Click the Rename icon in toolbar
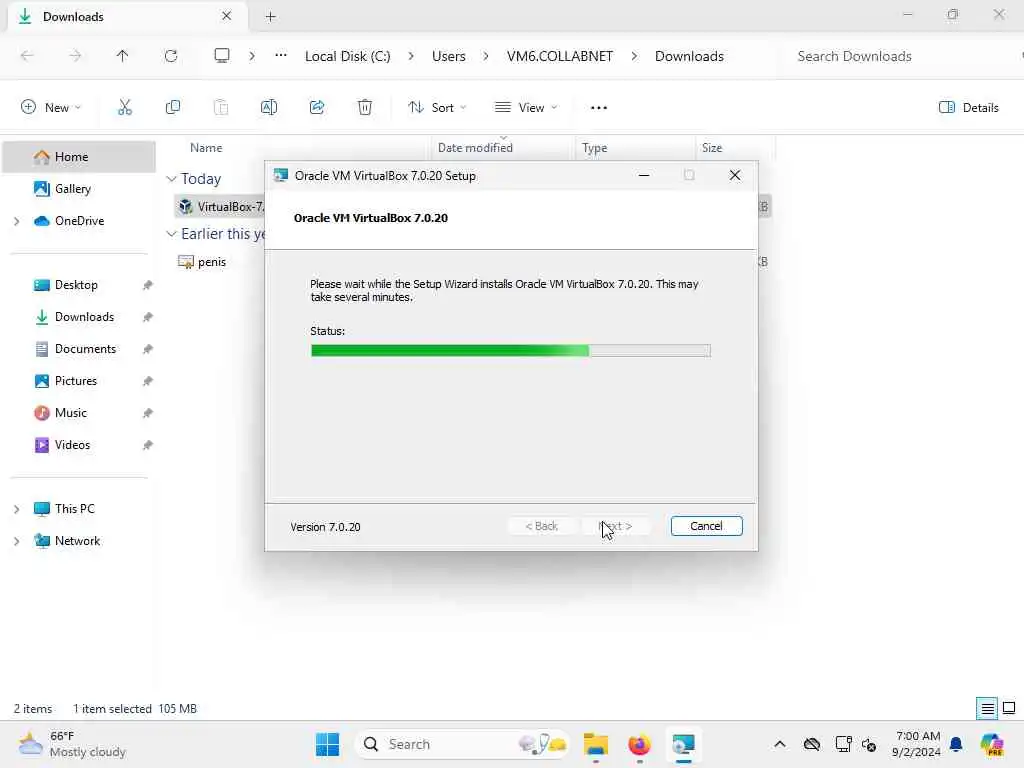 [x=269, y=108]
